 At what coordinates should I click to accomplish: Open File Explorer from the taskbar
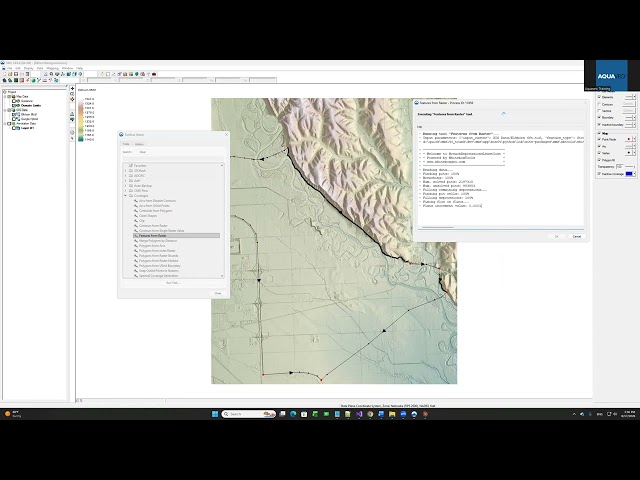click(392, 414)
